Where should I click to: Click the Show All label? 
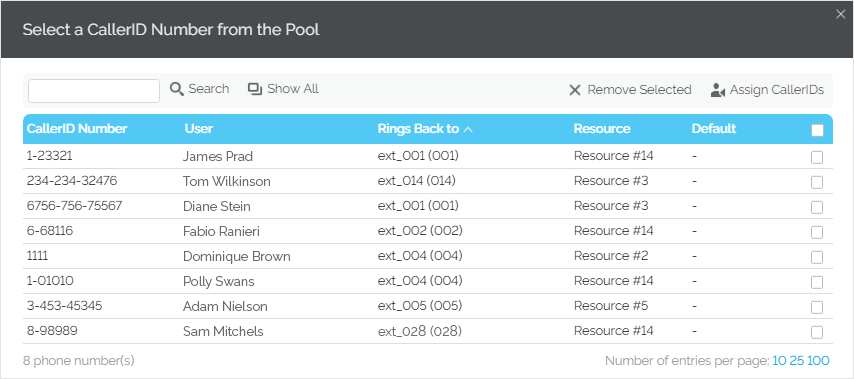tap(292, 89)
